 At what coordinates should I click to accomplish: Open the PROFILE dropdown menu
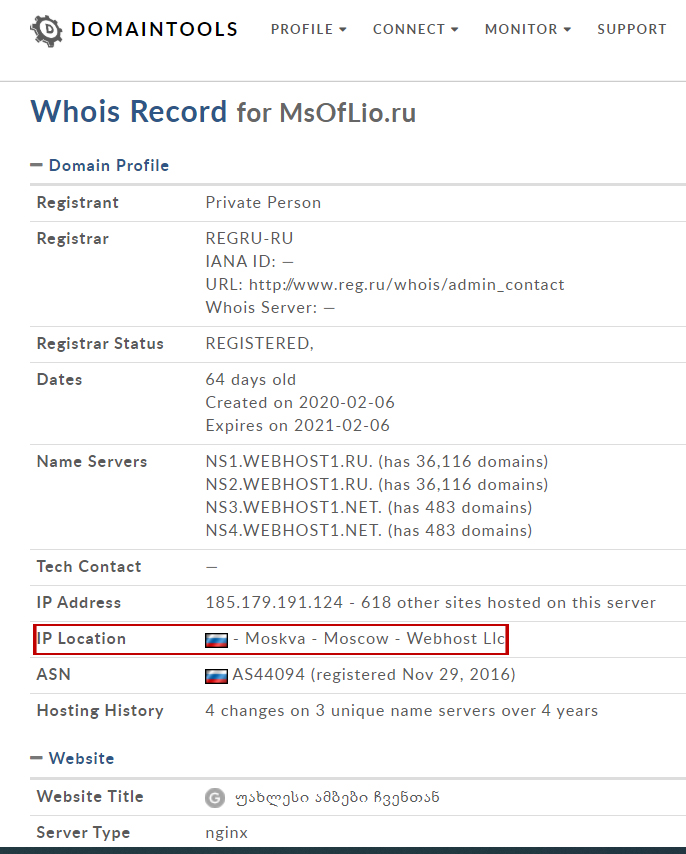pos(309,29)
